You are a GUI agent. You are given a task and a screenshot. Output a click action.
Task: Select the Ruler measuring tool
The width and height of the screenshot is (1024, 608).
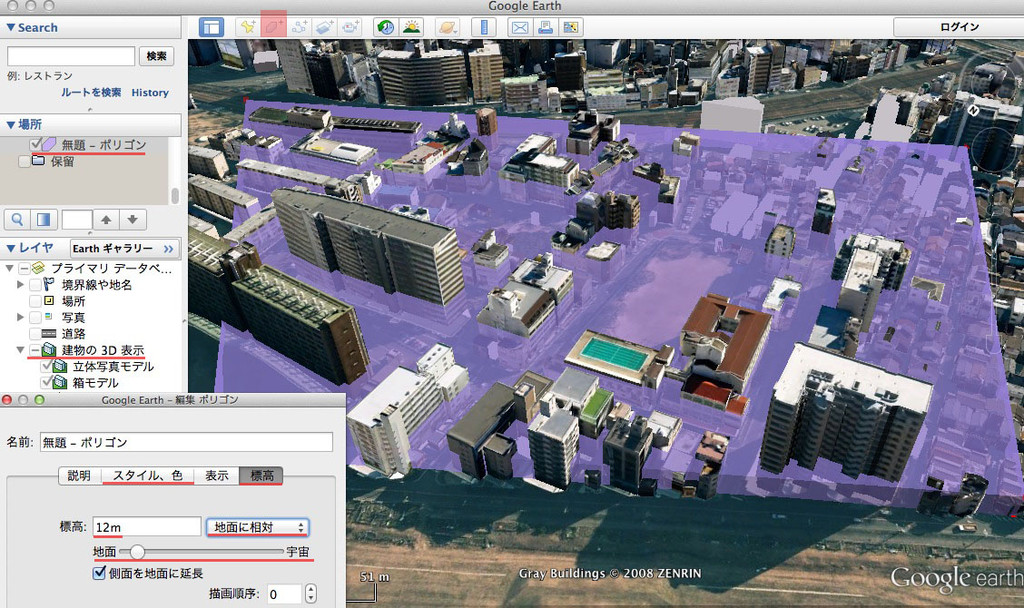point(484,27)
